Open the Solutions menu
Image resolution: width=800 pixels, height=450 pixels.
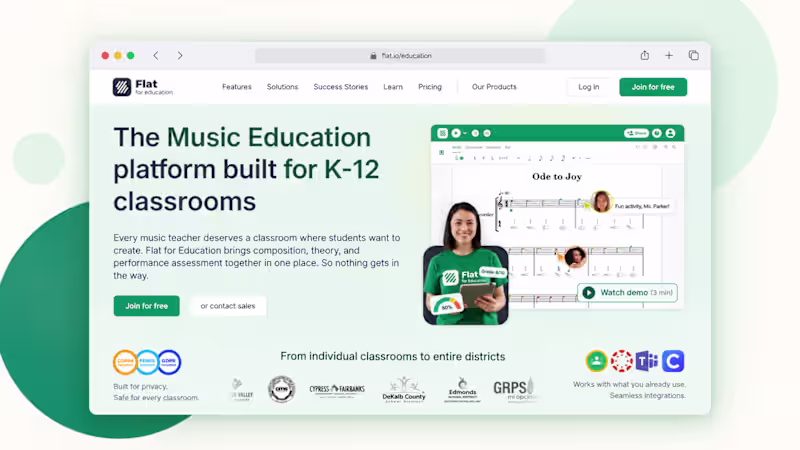point(282,87)
